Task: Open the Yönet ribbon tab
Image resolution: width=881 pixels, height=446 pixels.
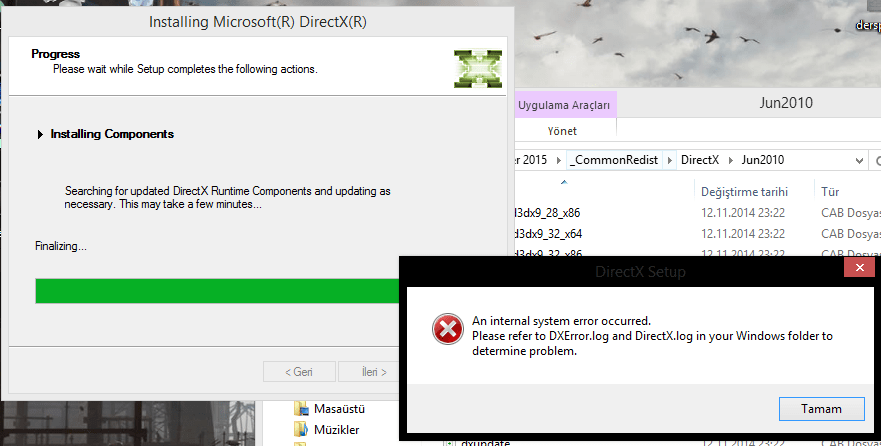Action: point(562,131)
